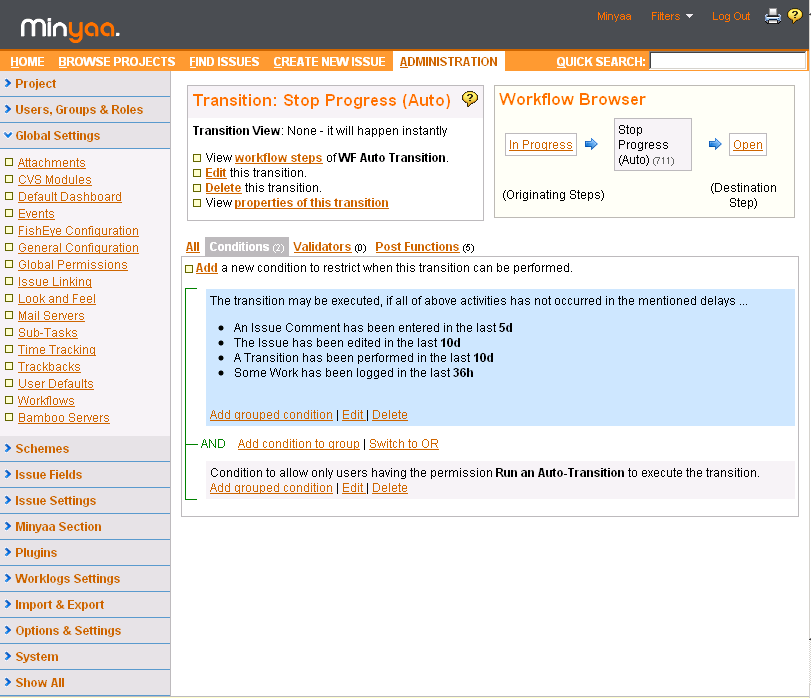
Task: Open the Find Issues menu
Action: tap(224, 62)
